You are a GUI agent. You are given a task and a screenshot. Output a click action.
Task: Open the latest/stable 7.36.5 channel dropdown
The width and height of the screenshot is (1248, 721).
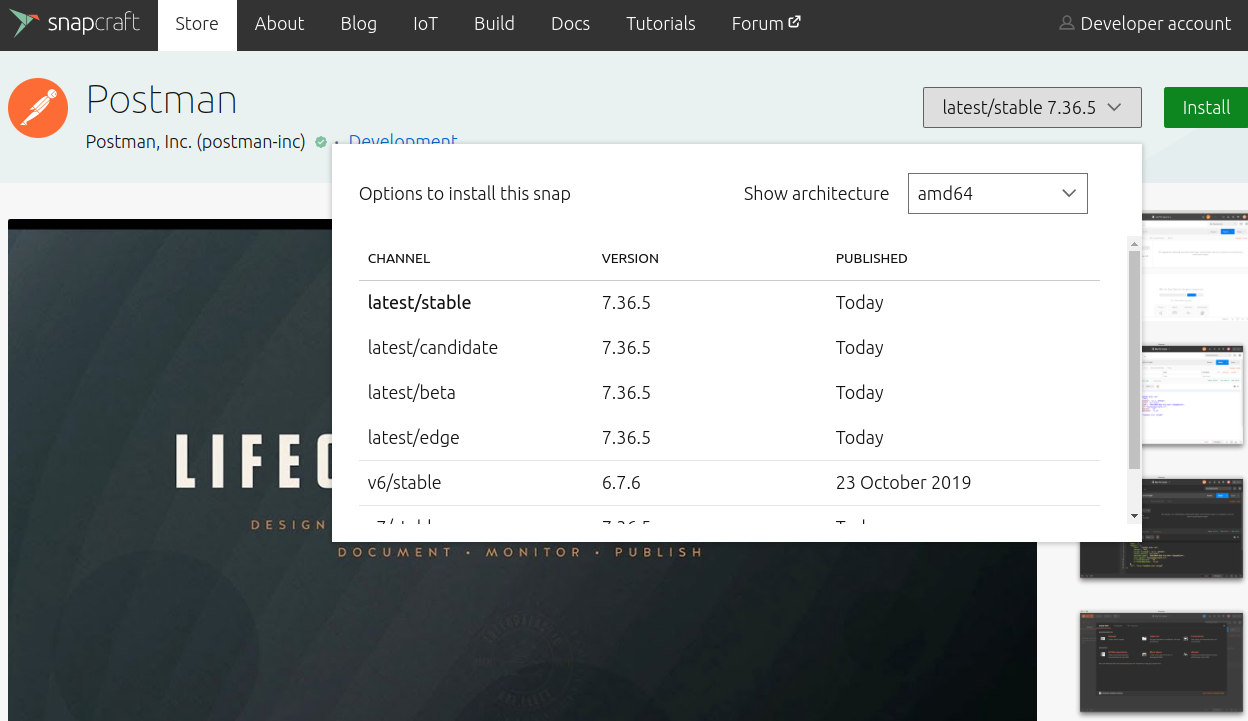(1031, 106)
